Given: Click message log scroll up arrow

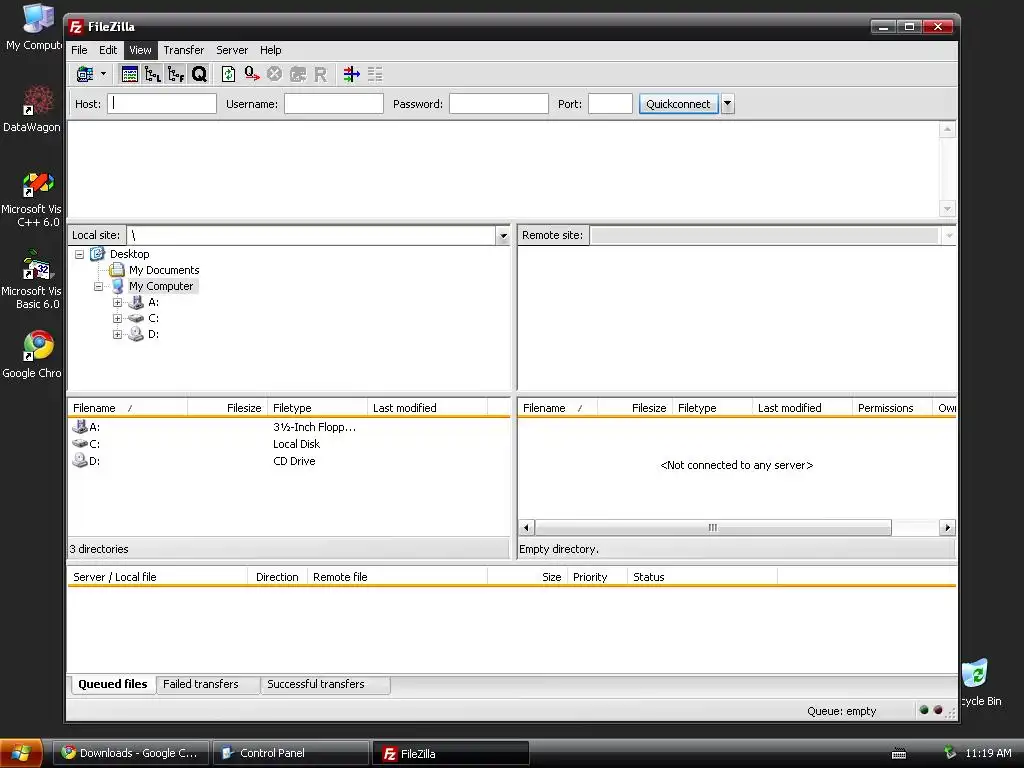Looking at the screenshot, I should click(947, 129).
